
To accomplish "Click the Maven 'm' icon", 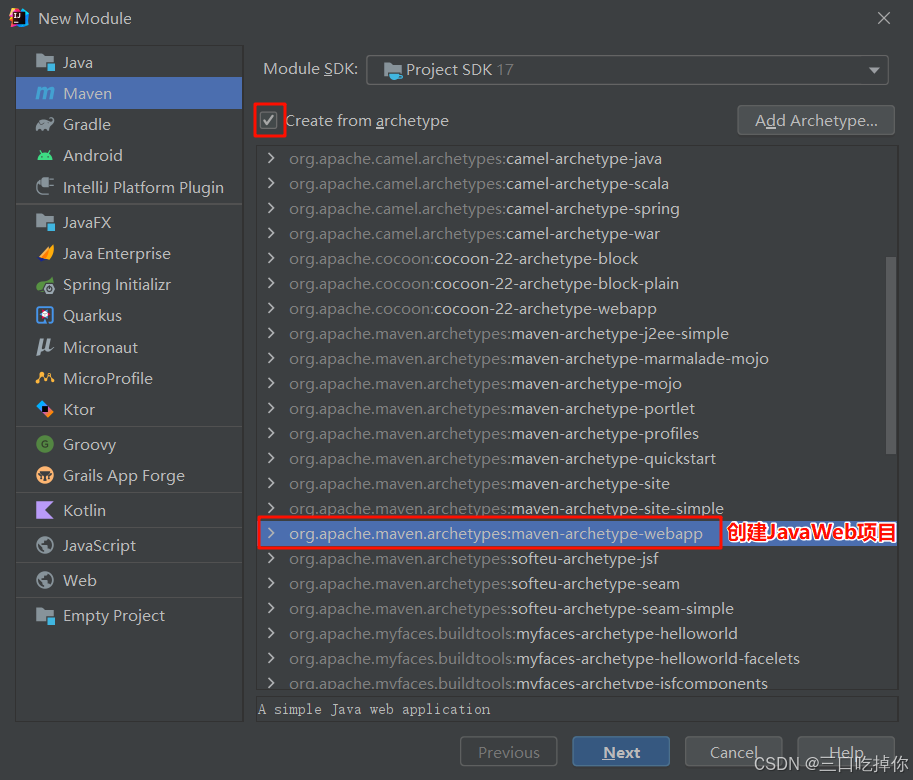I will click(45, 93).
